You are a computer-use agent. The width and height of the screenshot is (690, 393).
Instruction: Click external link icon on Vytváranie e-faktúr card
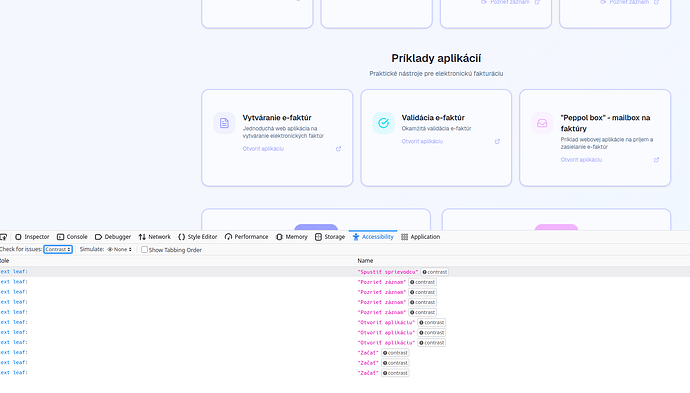[x=338, y=149]
